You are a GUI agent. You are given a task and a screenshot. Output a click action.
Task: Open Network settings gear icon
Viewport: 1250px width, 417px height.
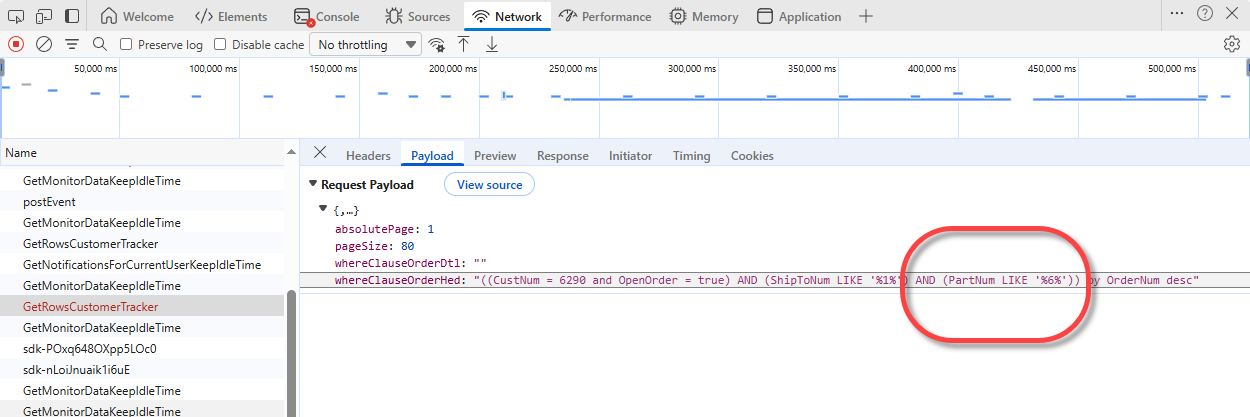pyautogui.click(x=1232, y=44)
